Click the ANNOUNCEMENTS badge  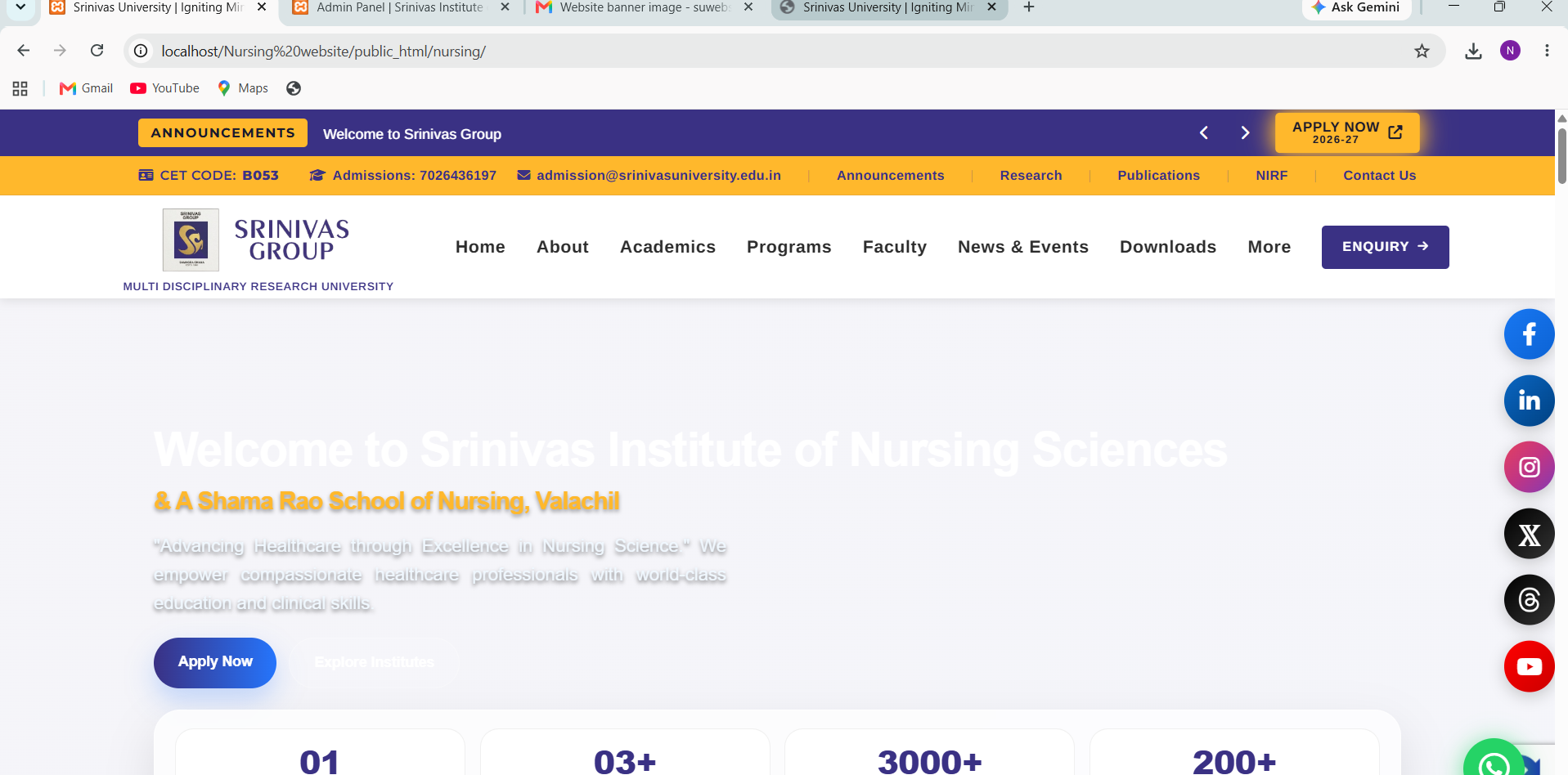tap(222, 132)
